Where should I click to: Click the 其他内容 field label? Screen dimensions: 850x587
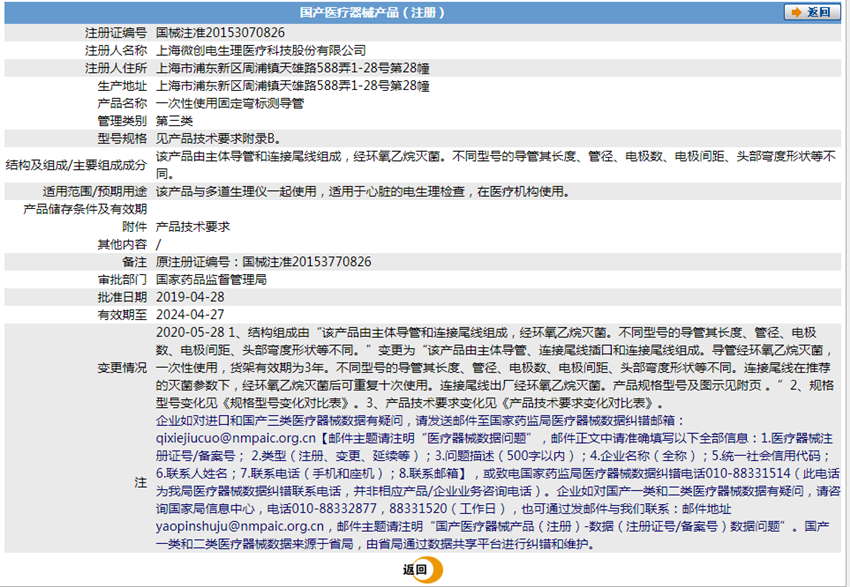[122, 244]
